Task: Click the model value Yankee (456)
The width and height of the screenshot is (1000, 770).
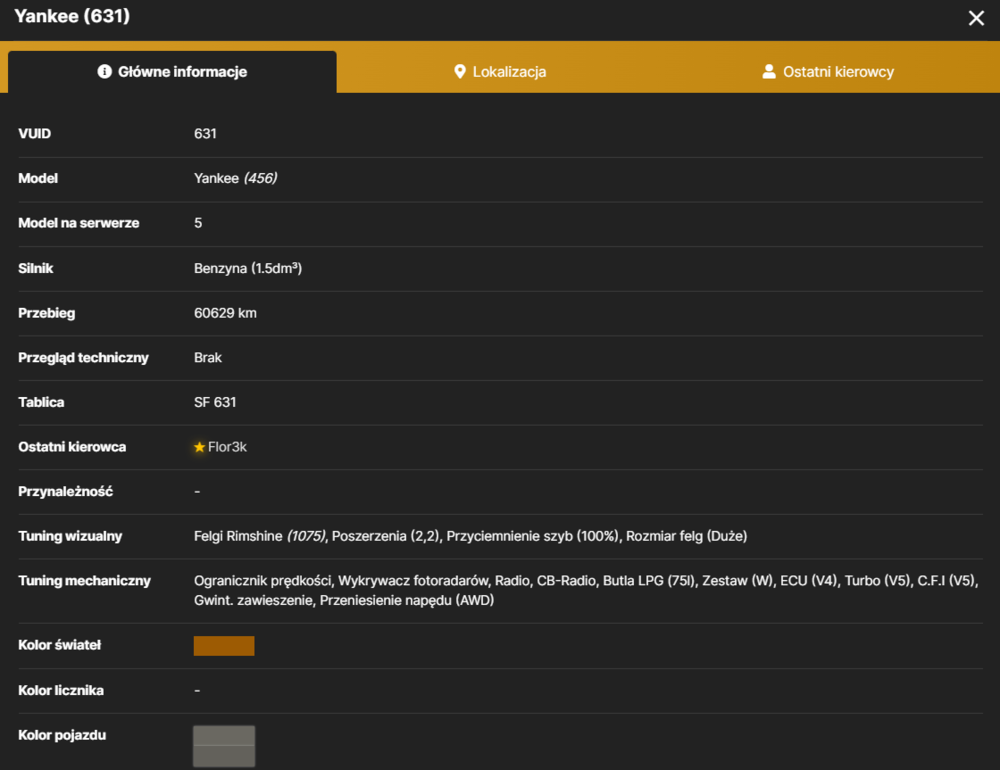Action: (235, 179)
